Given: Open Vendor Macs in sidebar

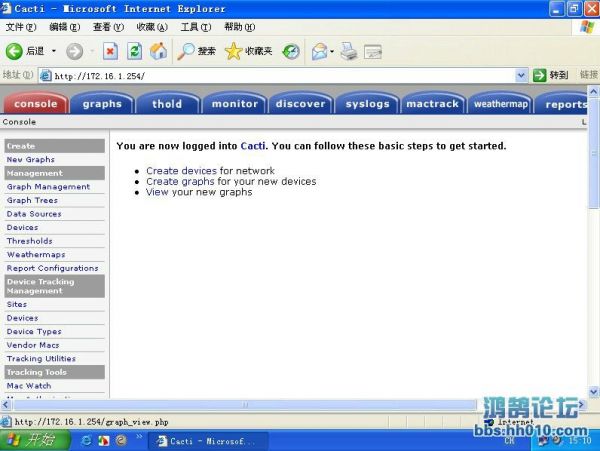Looking at the screenshot, I should coord(33,345).
